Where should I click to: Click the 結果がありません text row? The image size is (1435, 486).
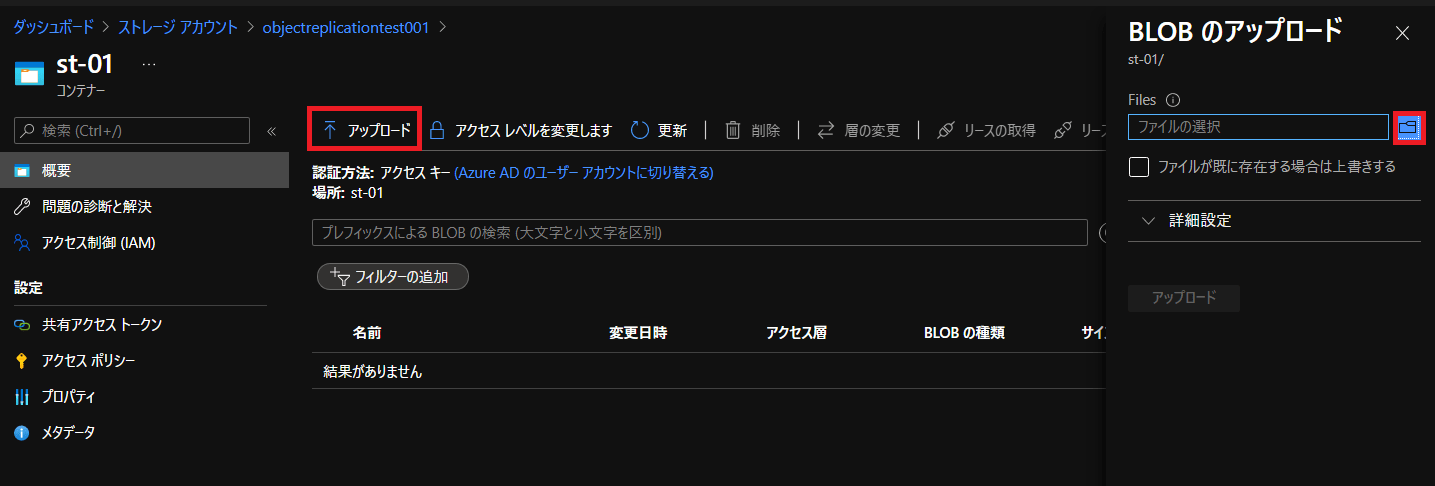(x=373, y=371)
